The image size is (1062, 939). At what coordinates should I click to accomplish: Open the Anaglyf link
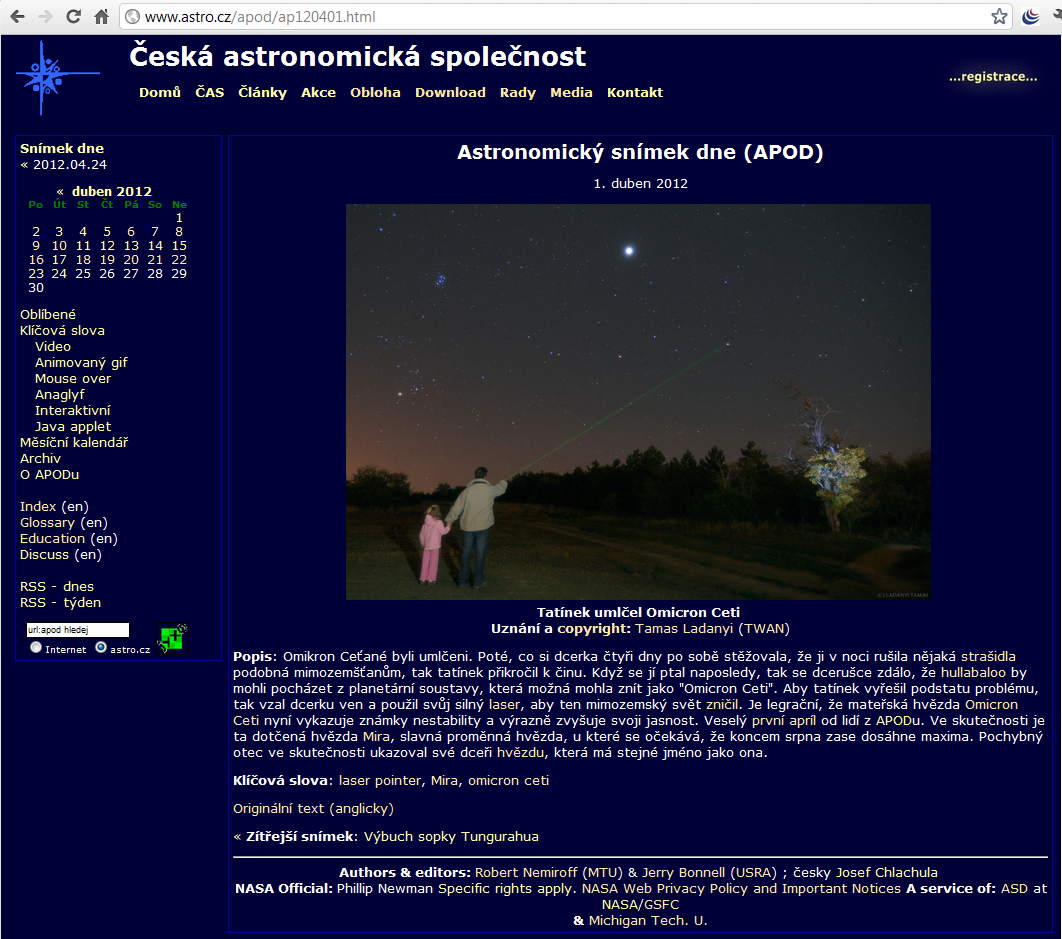(x=60, y=394)
